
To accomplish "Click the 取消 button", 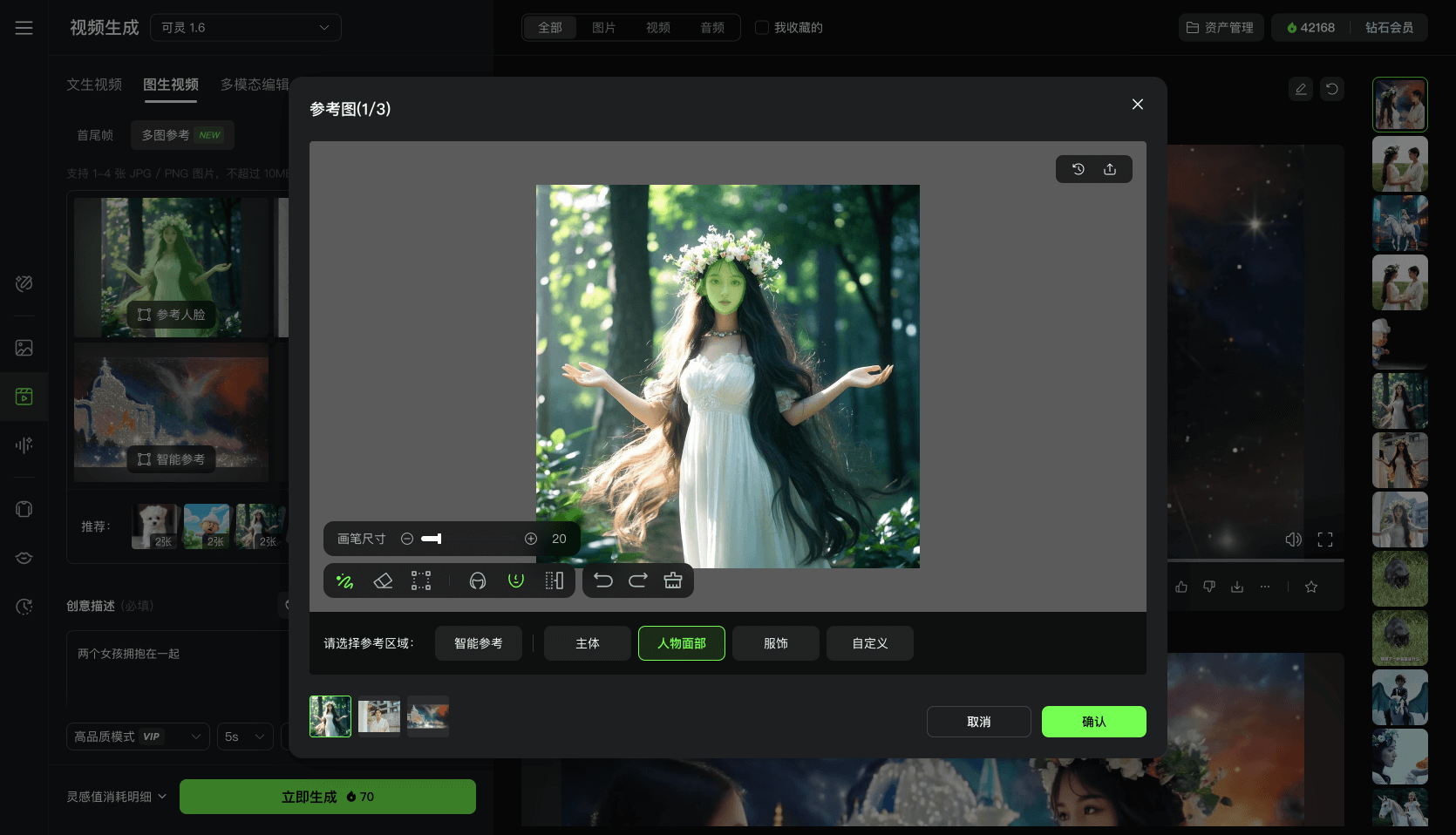I will 979,722.
